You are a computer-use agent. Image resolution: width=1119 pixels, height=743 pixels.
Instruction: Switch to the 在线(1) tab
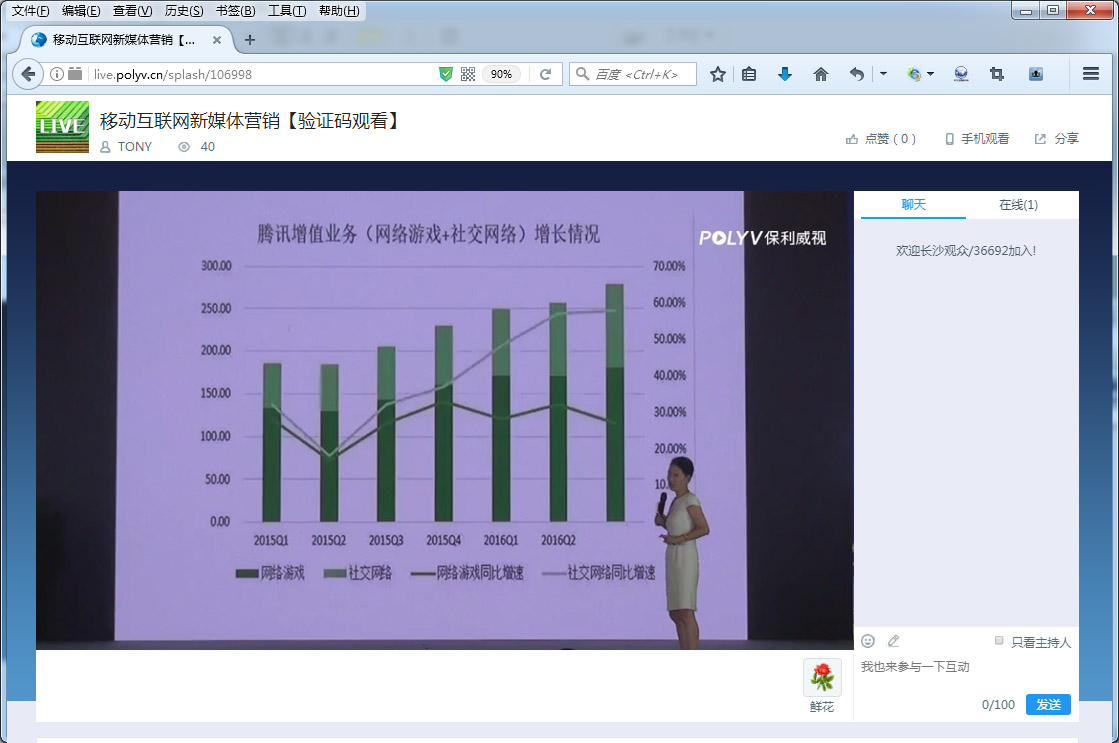click(1019, 204)
